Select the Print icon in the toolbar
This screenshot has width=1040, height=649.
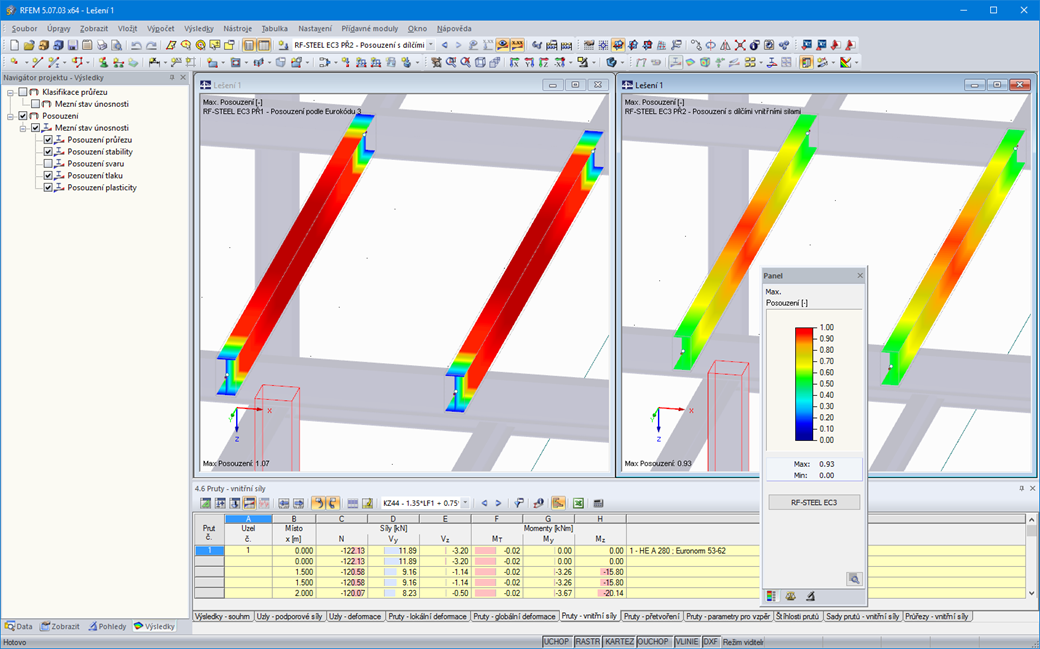(x=102, y=46)
